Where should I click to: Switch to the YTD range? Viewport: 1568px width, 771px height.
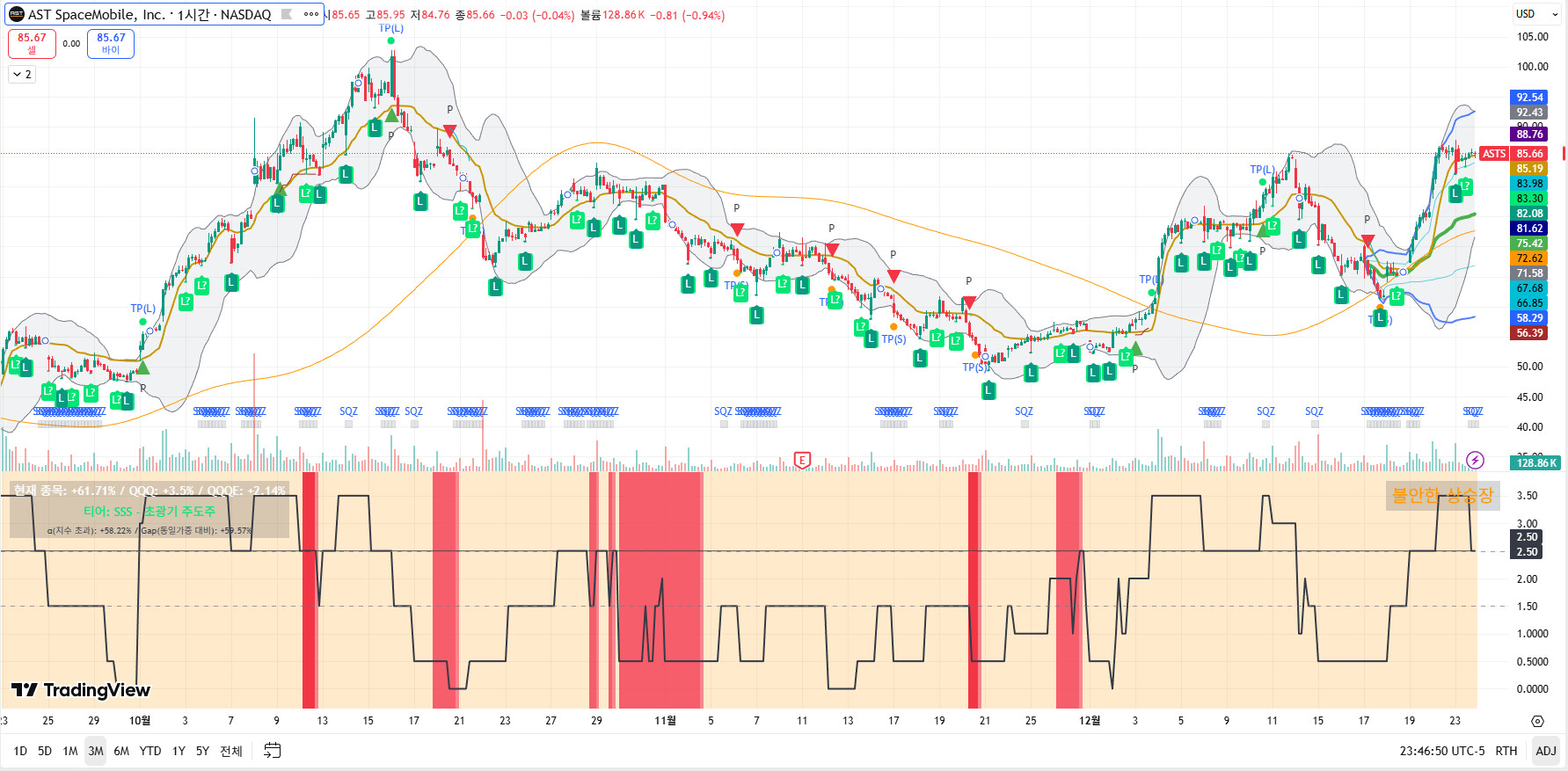tap(150, 751)
